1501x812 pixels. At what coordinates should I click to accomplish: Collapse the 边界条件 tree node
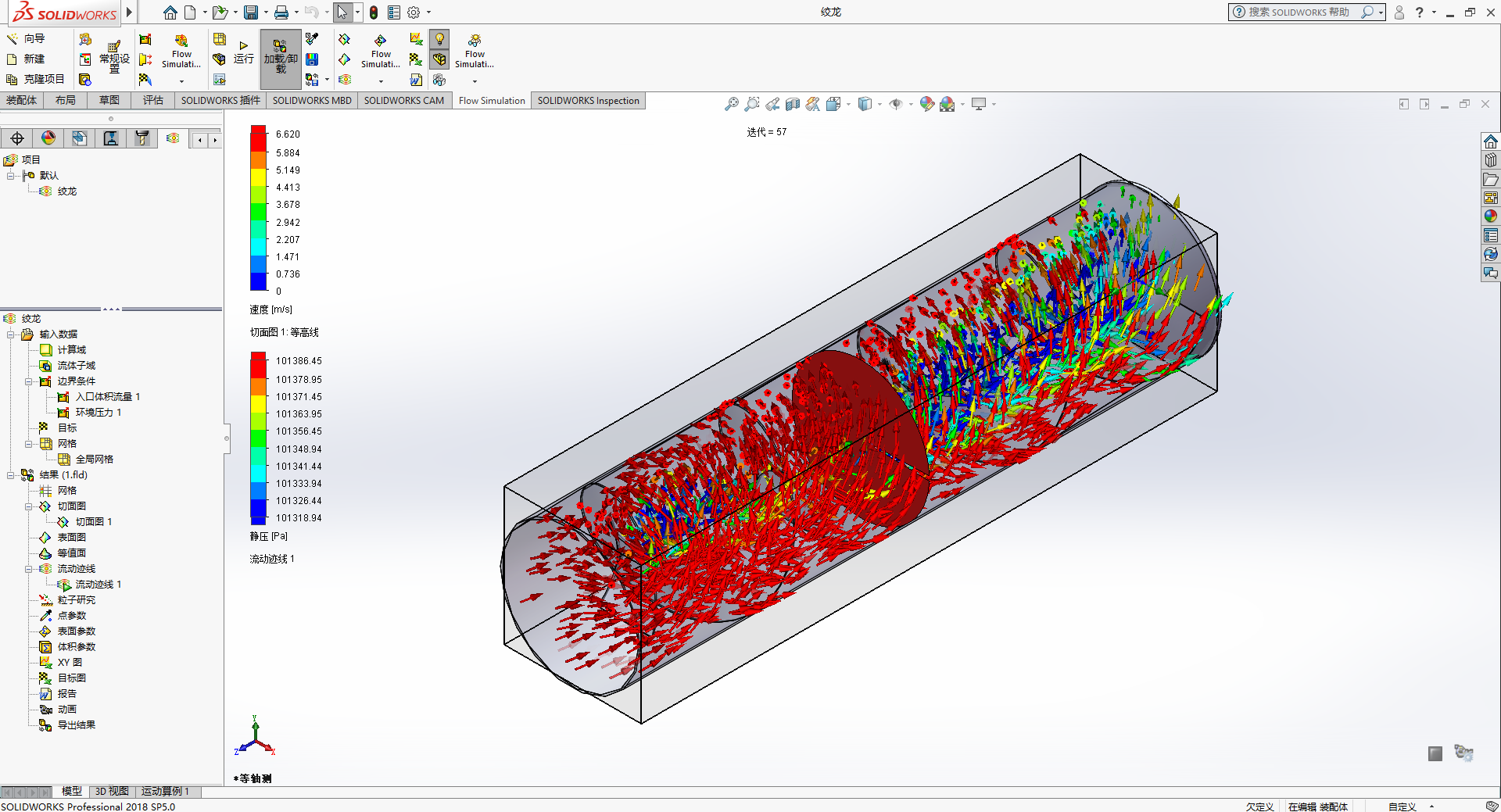click(29, 381)
